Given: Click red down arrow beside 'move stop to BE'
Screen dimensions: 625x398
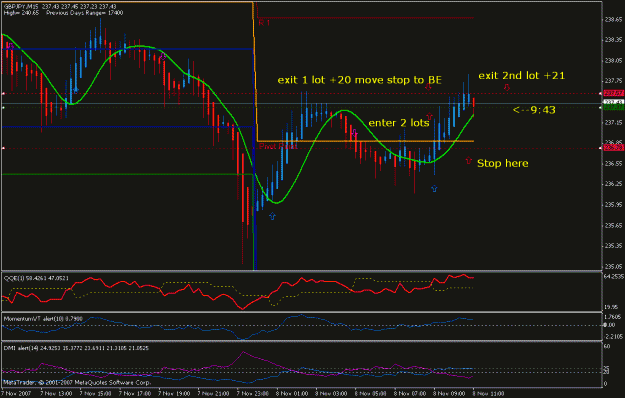Looking at the screenshot, I should 428,87.
